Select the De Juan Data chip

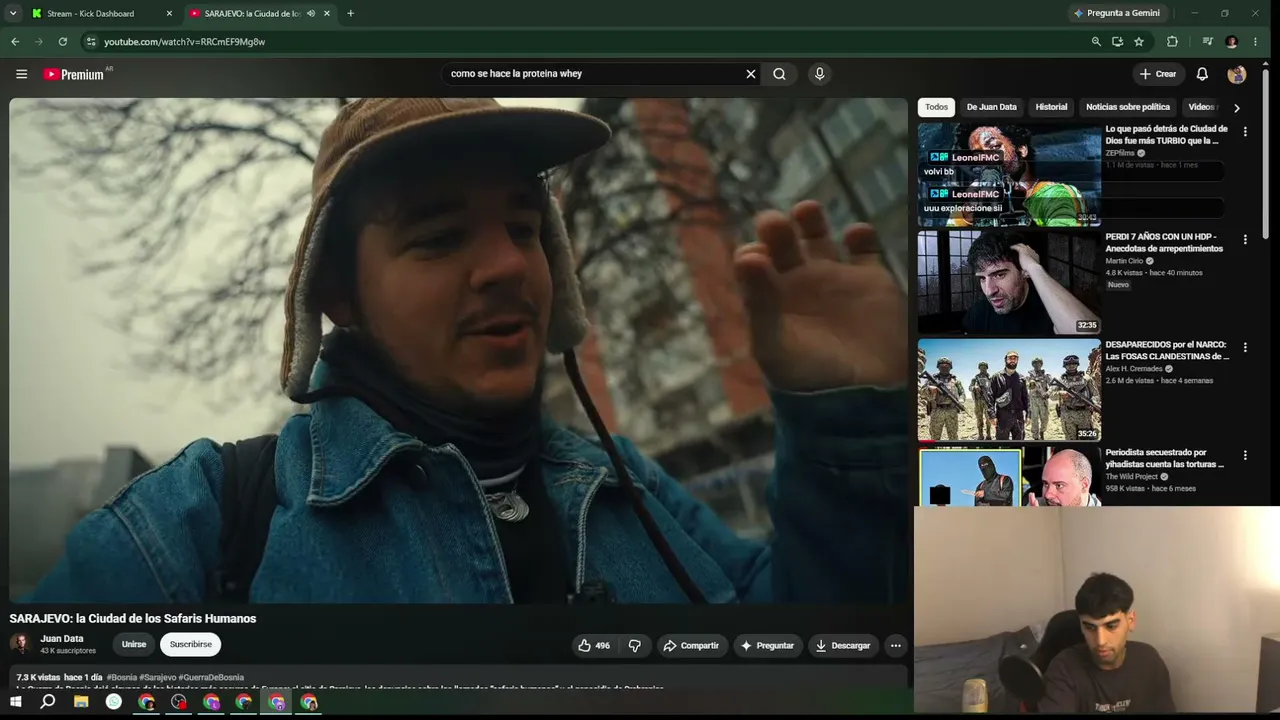tap(991, 107)
